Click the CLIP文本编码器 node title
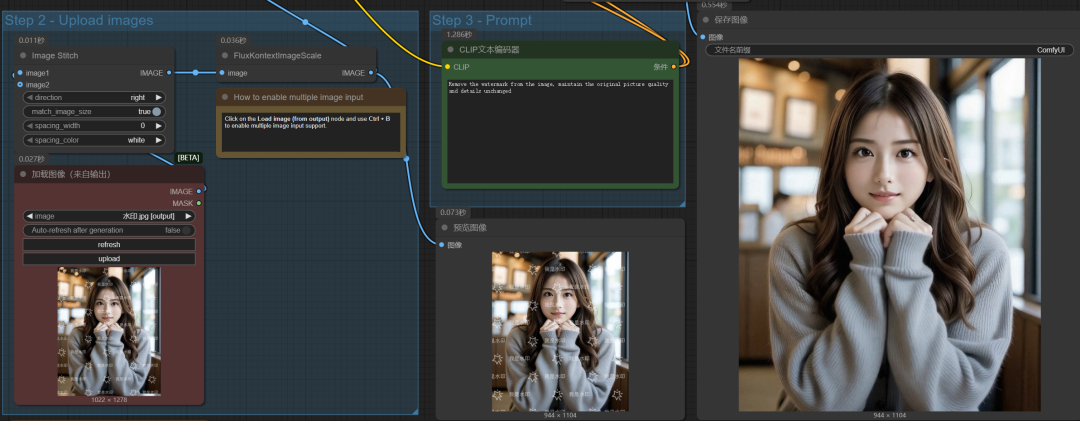The width and height of the screenshot is (1080, 421). [x=489, y=50]
